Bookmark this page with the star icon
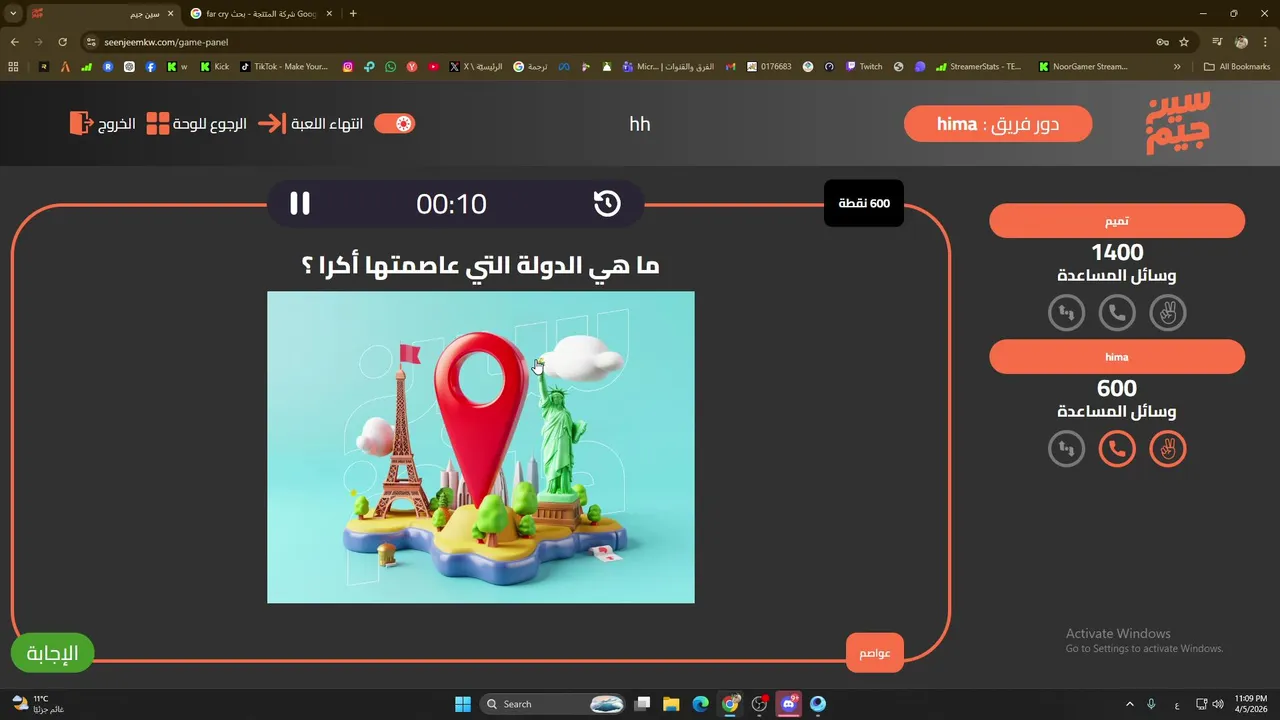The image size is (1280, 720). (1184, 42)
